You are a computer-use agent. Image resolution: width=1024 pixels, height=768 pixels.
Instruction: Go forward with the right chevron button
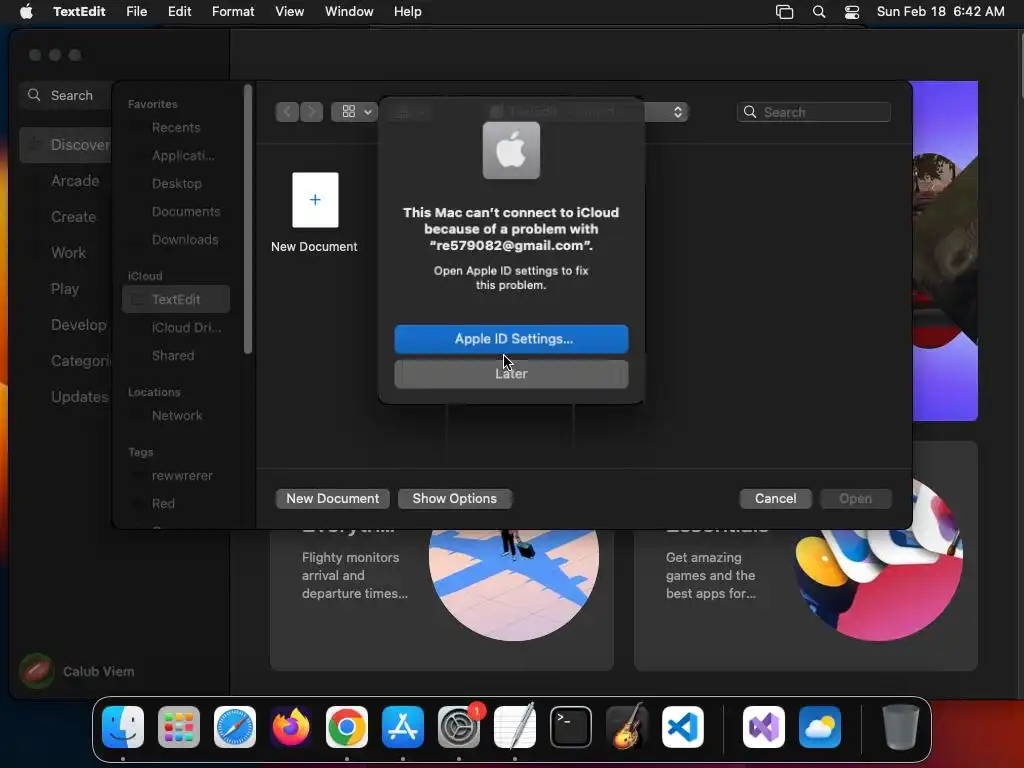pos(312,112)
